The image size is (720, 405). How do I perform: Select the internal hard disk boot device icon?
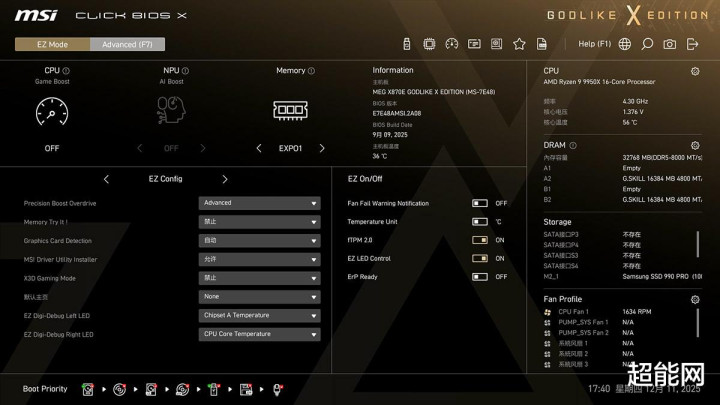(88, 389)
